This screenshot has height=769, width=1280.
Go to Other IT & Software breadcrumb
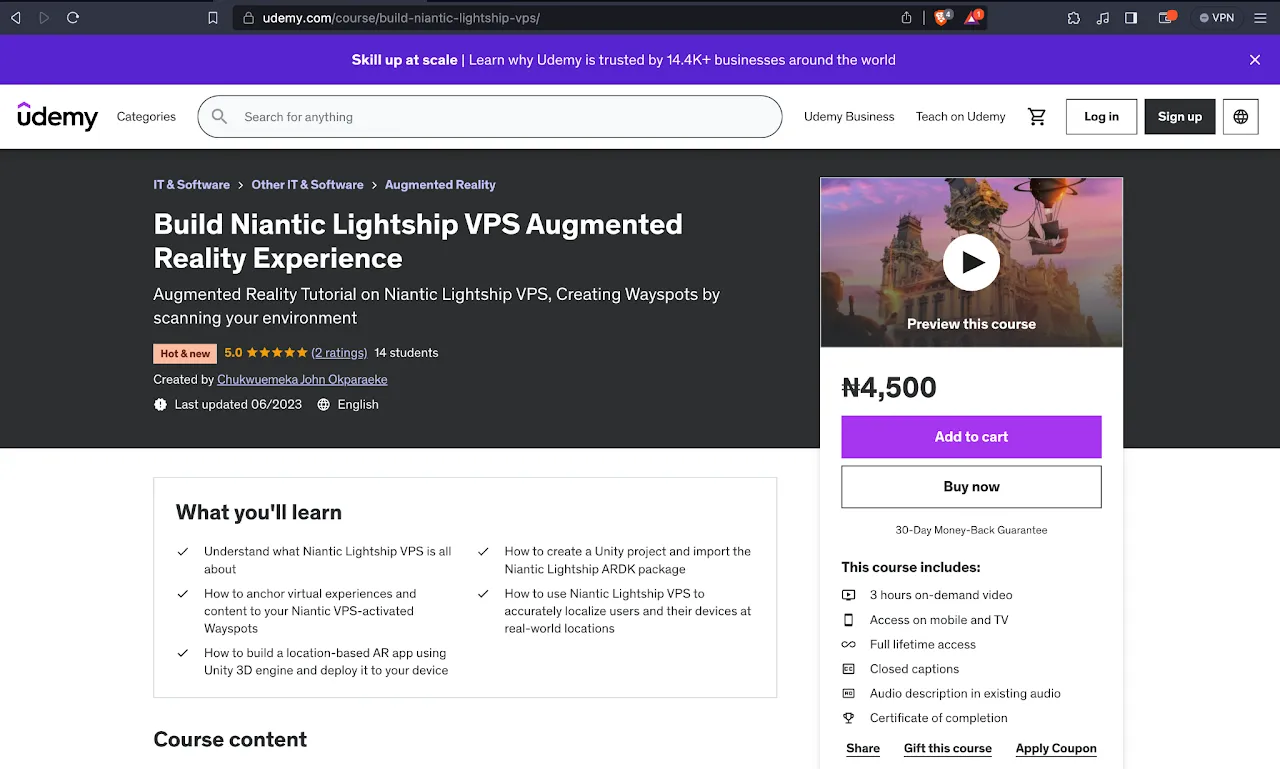(307, 185)
